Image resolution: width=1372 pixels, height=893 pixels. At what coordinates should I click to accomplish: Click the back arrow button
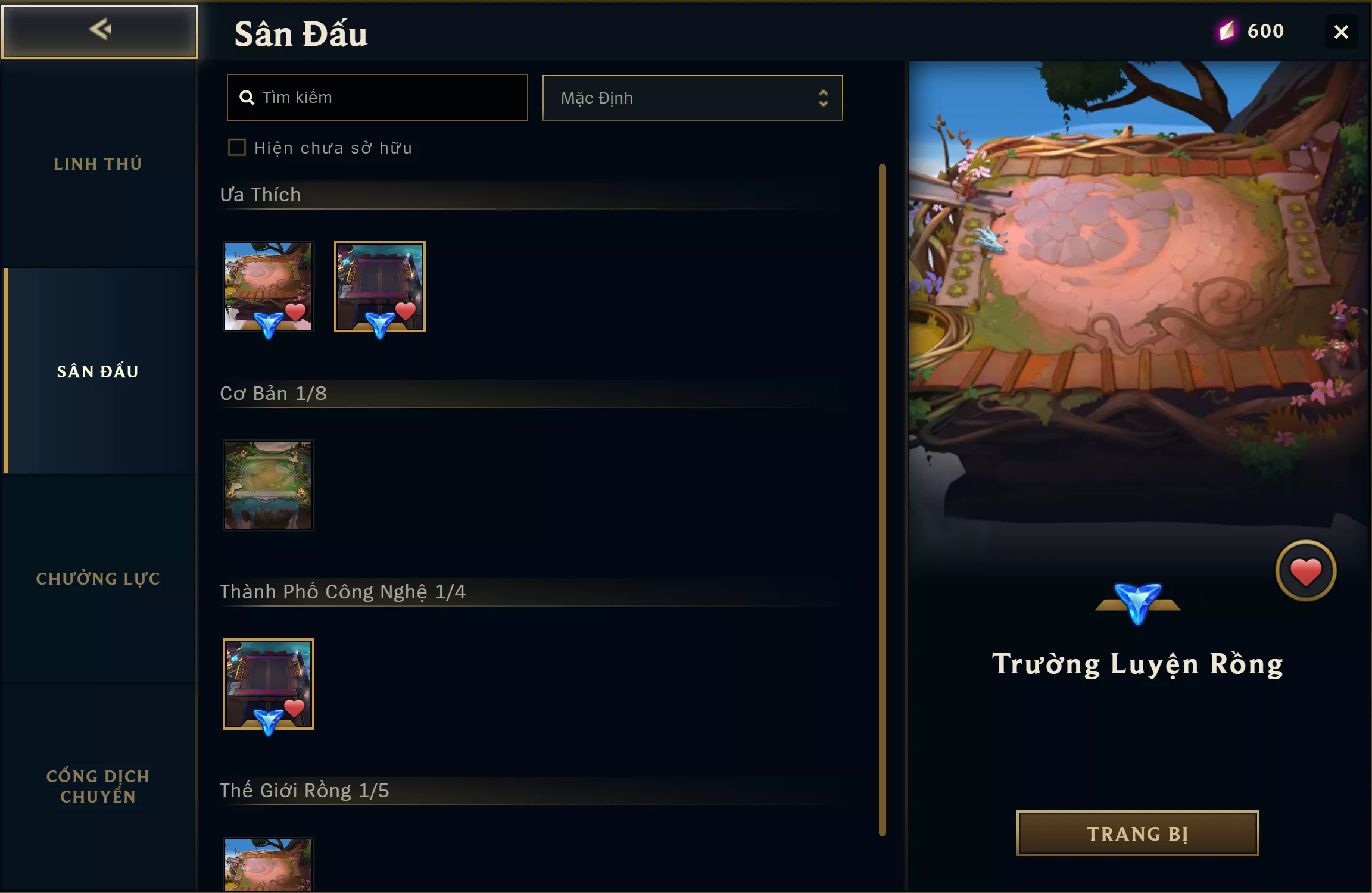[x=99, y=32]
